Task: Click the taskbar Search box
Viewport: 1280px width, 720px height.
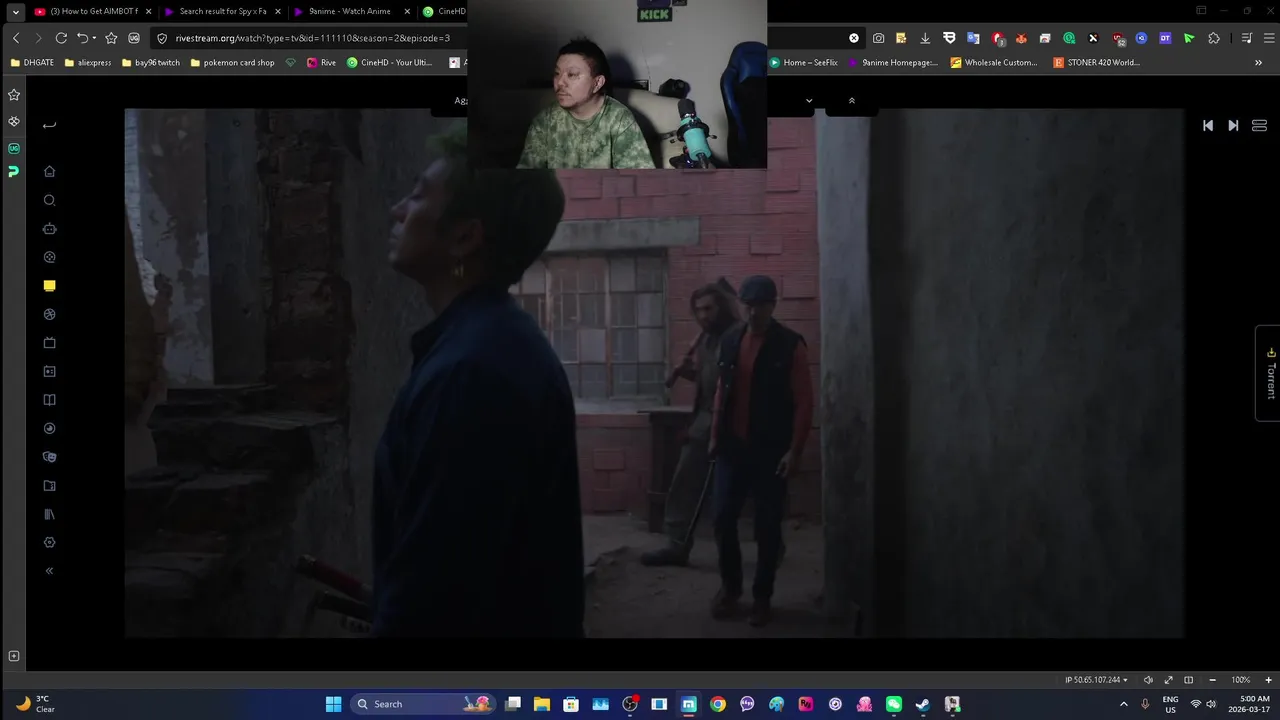Action: point(423,704)
